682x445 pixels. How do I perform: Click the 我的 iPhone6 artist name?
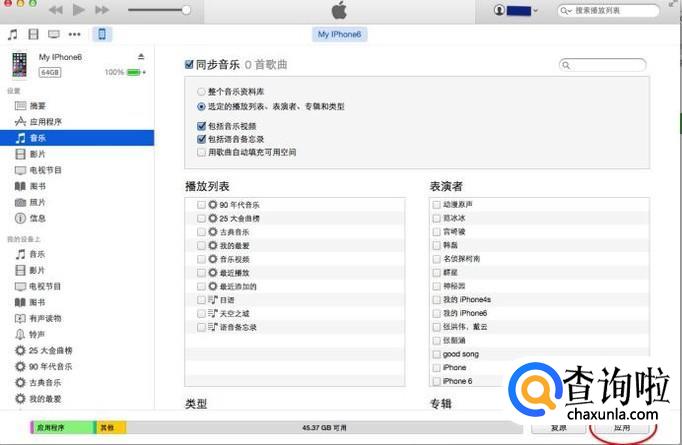465,313
